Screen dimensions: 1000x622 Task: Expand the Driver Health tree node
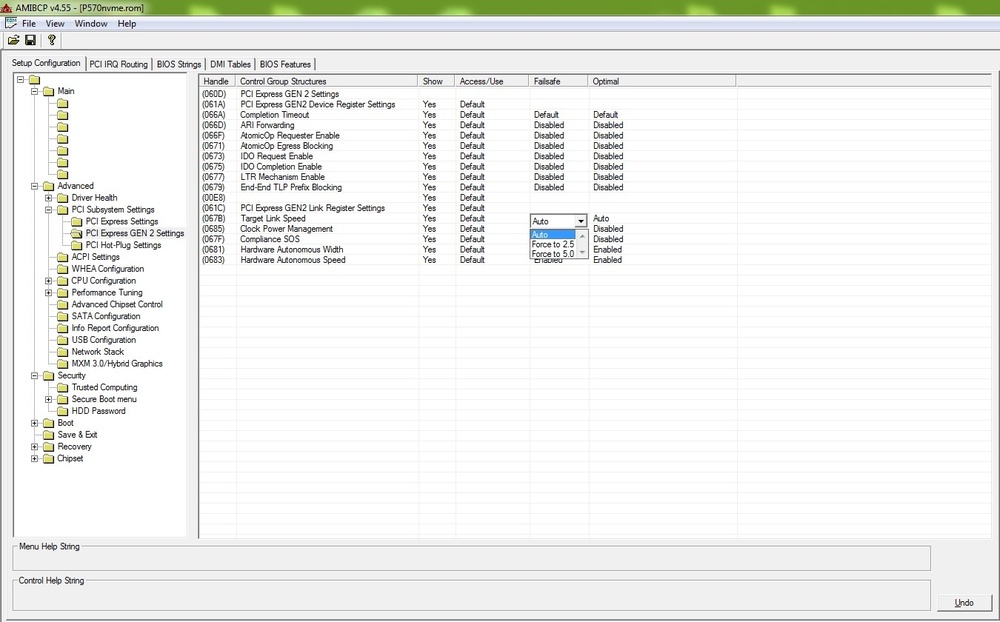48,198
